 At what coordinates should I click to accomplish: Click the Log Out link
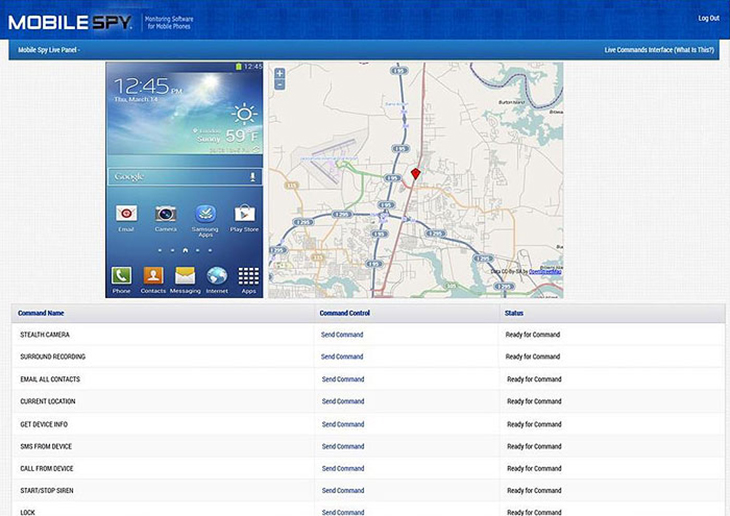coord(709,18)
